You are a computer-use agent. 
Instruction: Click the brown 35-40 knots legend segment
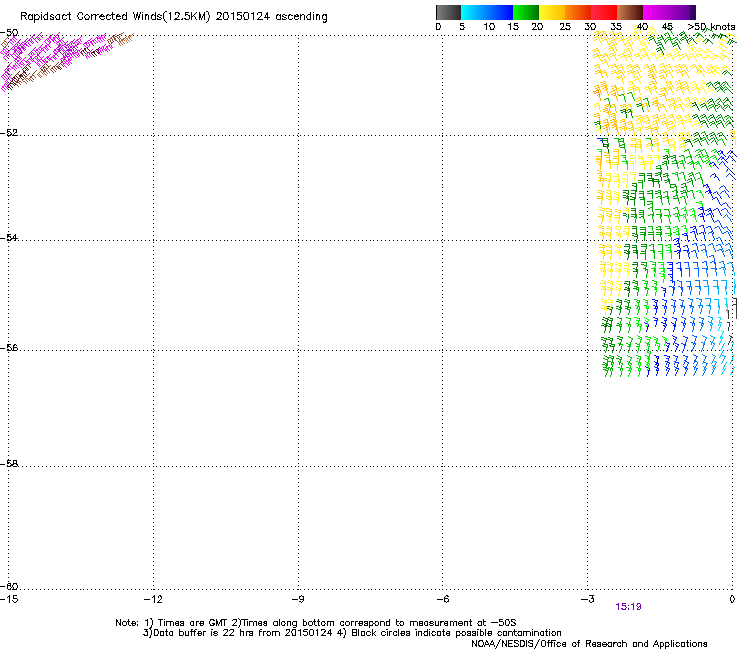(630, 12)
